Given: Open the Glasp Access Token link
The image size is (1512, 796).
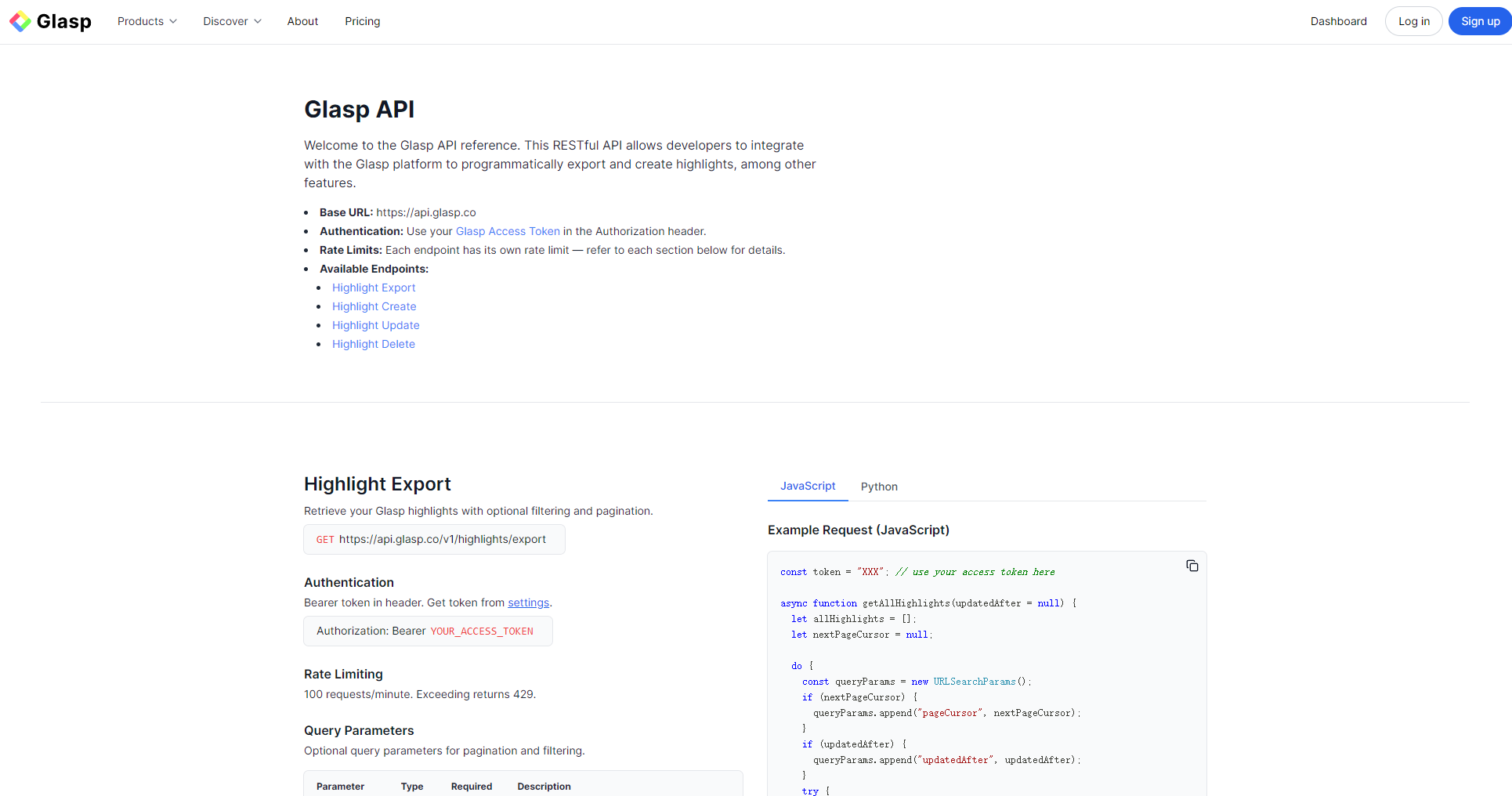Looking at the screenshot, I should pos(508,231).
